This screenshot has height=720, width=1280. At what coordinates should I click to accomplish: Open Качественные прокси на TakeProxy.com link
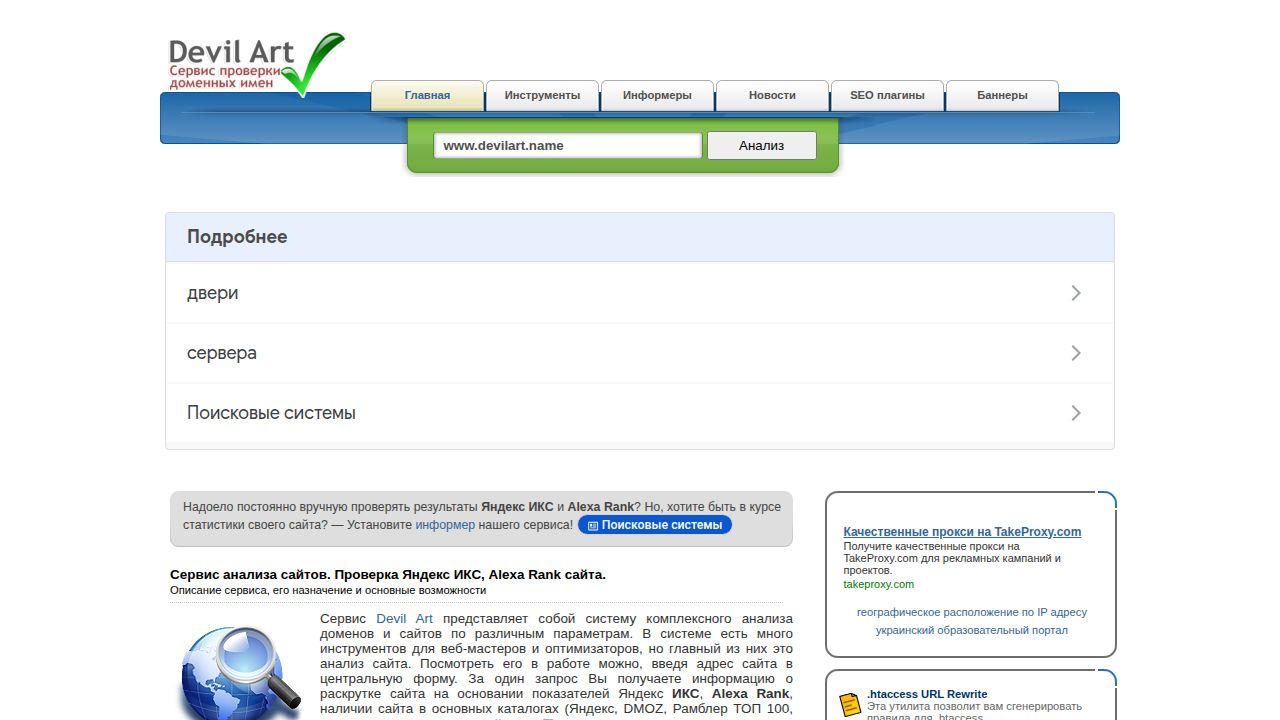(962, 532)
